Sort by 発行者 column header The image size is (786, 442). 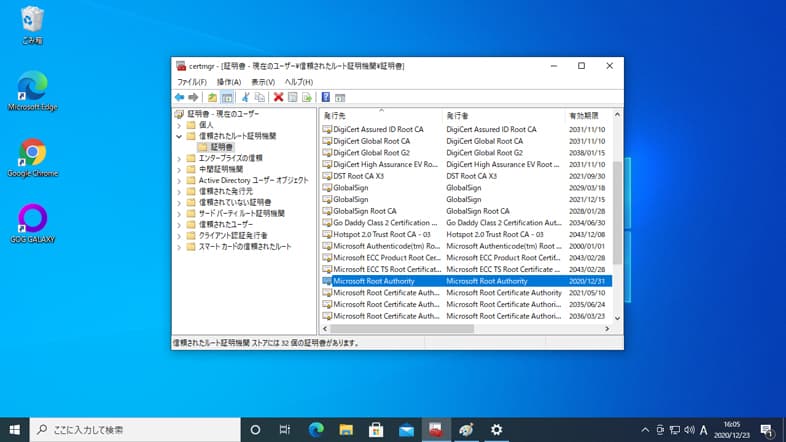(503, 115)
